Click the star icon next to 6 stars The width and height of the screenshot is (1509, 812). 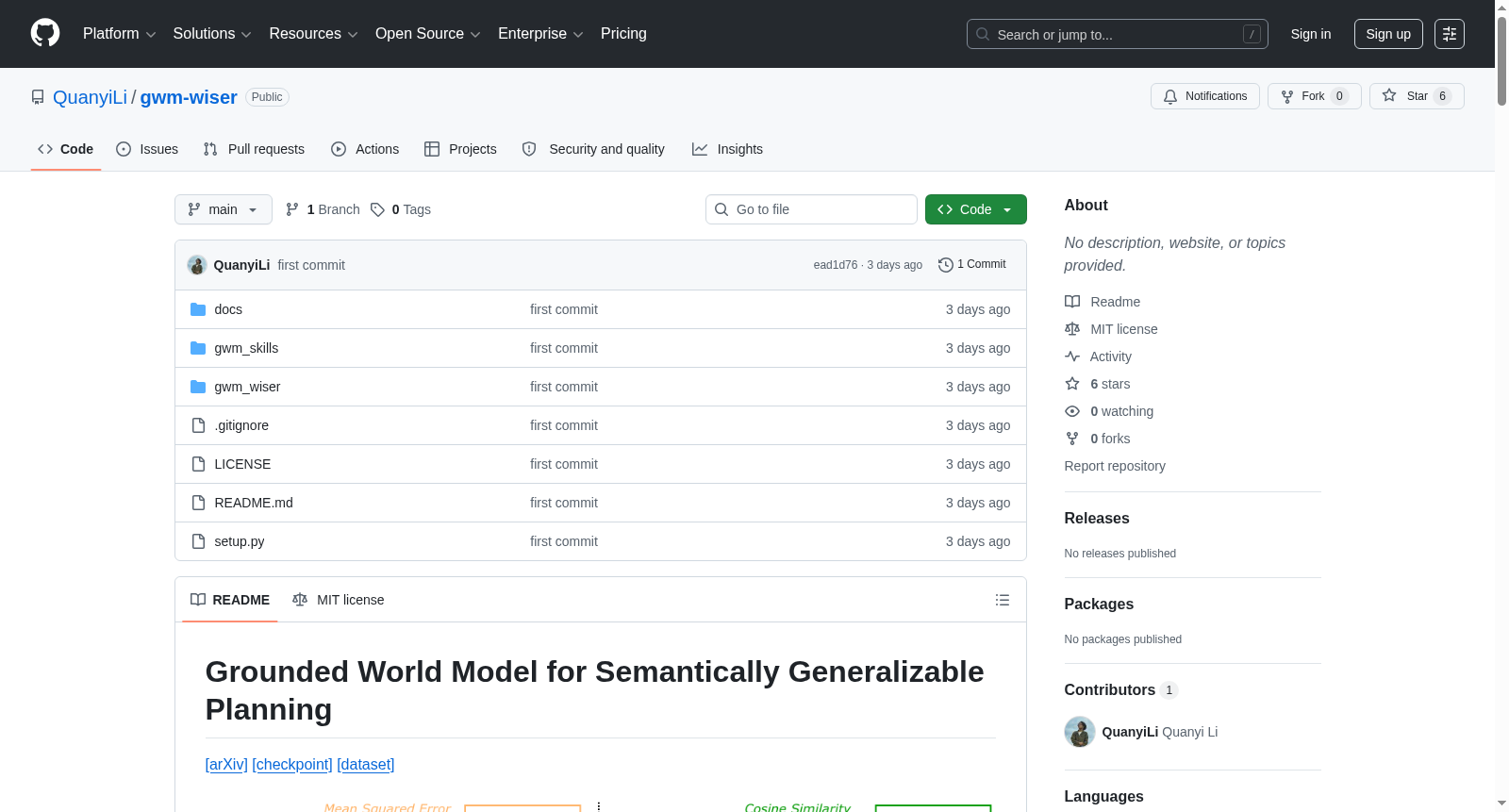click(1072, 384)
